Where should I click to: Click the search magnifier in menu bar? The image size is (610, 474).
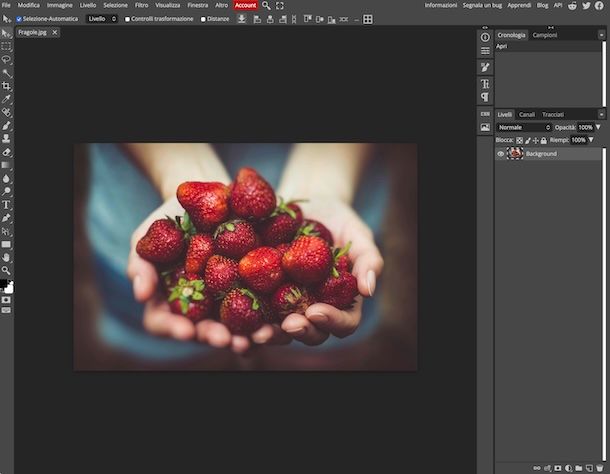266,5
